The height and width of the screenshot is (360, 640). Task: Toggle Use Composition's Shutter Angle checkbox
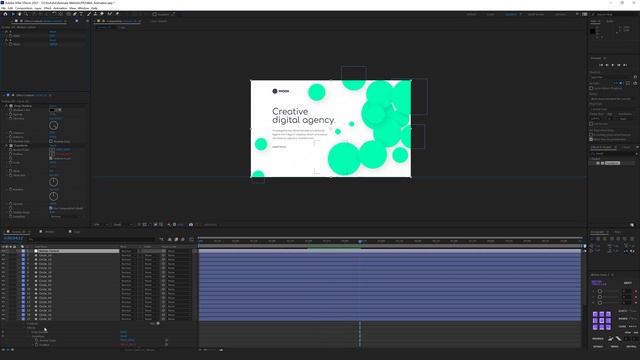[x=51, y=208]
